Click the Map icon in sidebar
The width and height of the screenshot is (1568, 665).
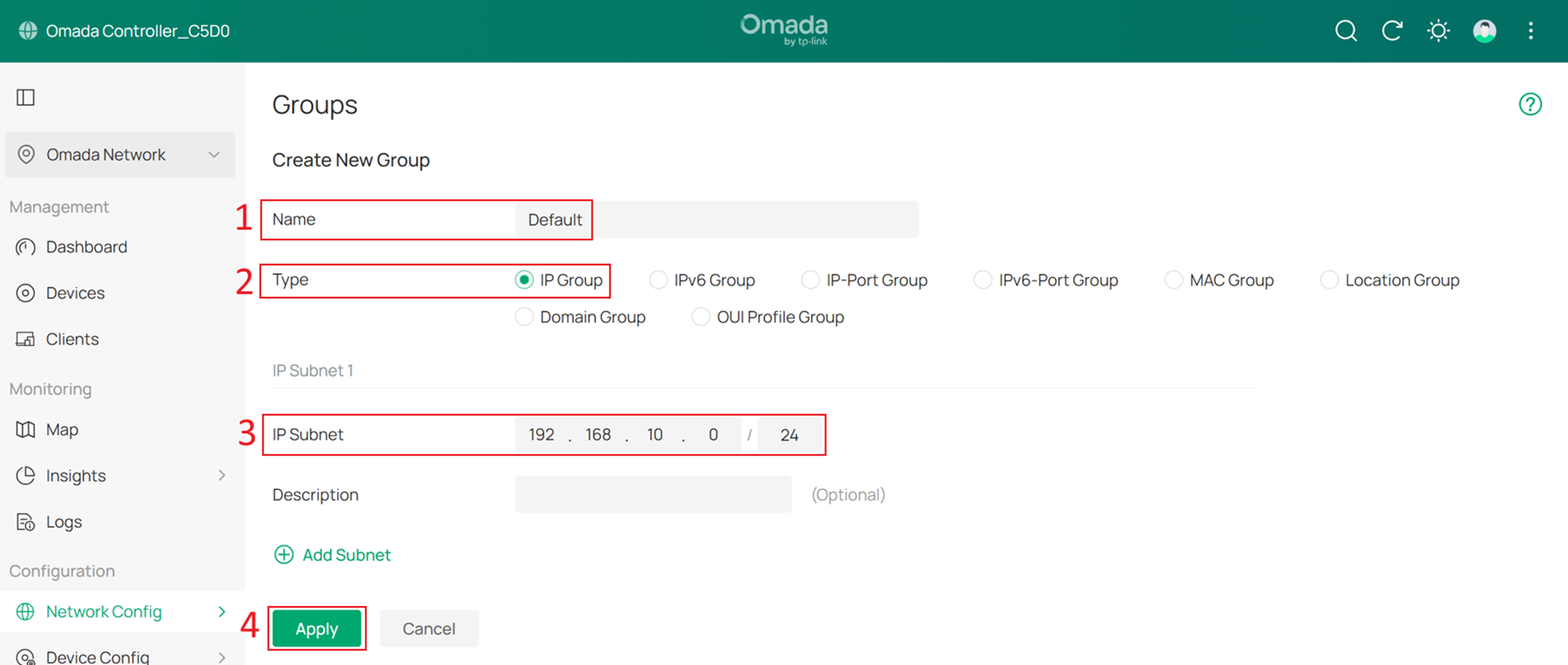click(x=26, y=429)
